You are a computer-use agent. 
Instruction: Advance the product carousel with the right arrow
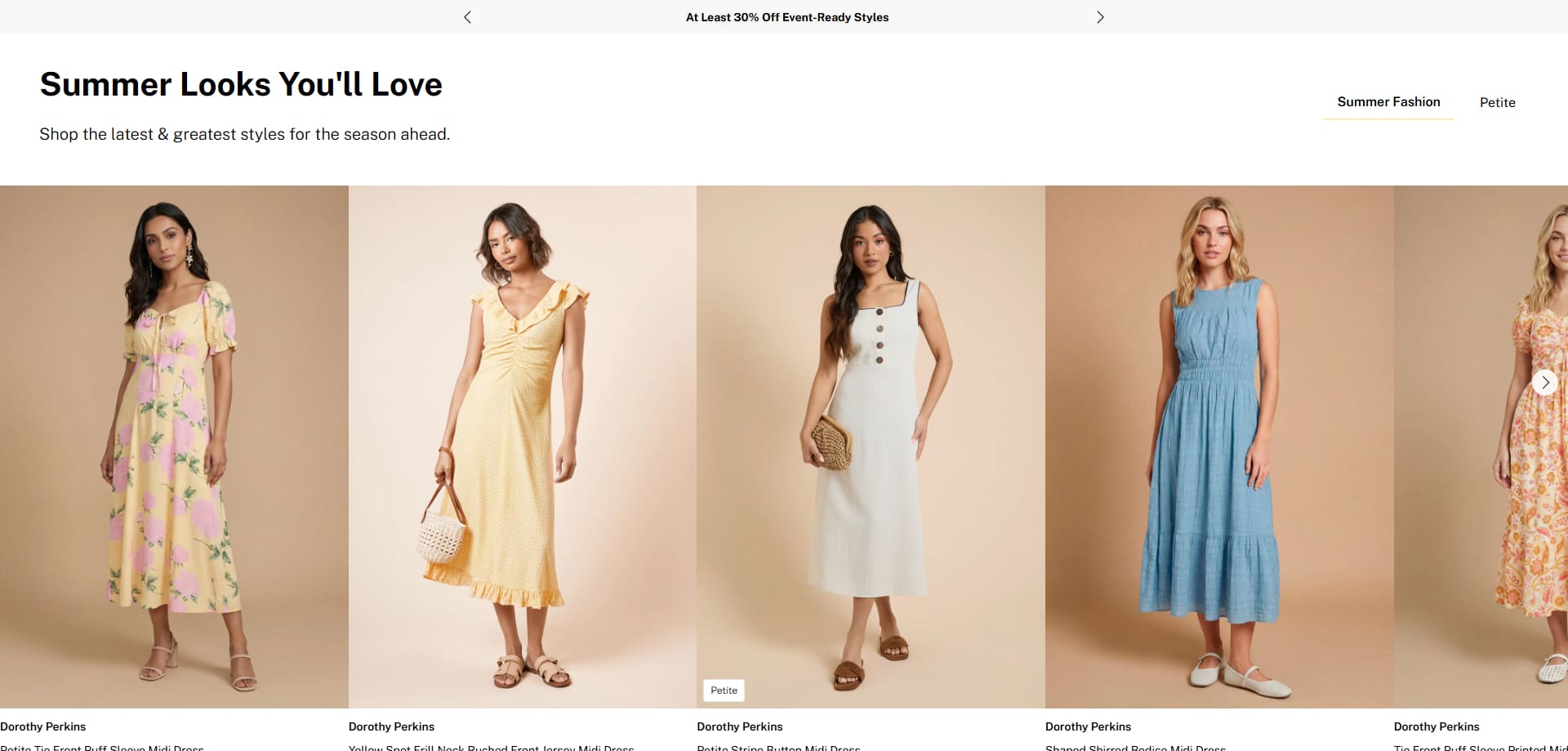click(1544, 382)
